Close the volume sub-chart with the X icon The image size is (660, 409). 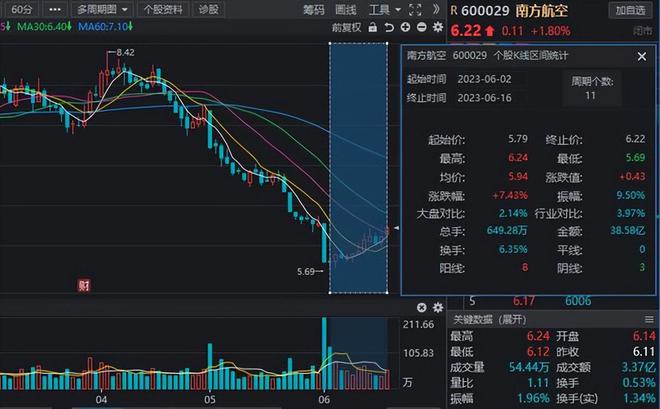pos(421,308)
